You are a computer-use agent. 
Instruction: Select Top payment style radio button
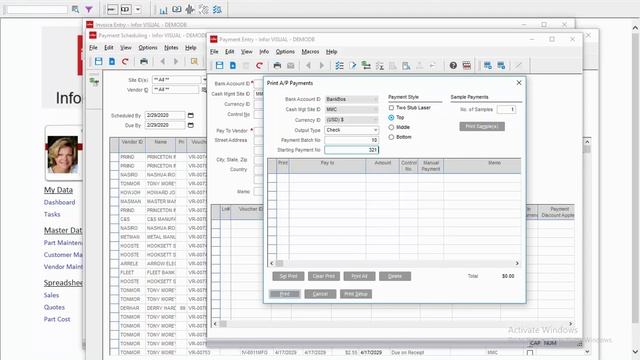[x=391, y=118]
